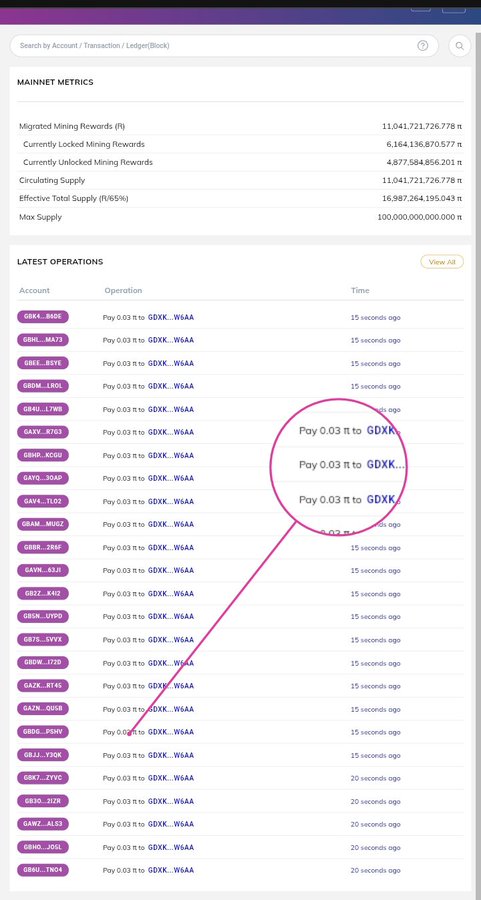Image resolution: width=481 pixels, height=900 pixels.
Task: Open GDXK...W6AA recipient in GBJJ...Y3QK row
Action: pos(170,755)
